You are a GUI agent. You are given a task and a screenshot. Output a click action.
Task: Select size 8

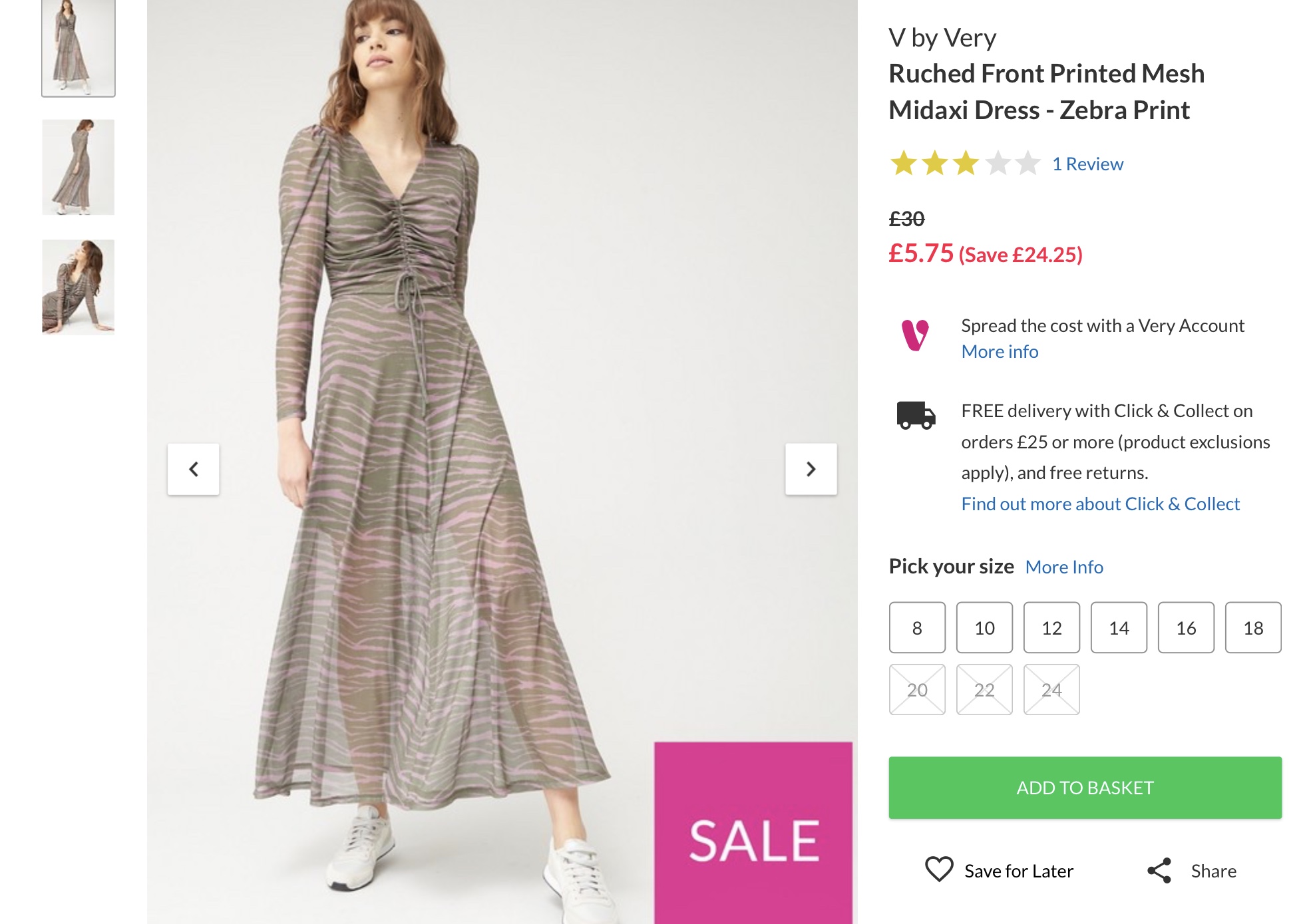(x=917, y=627)
